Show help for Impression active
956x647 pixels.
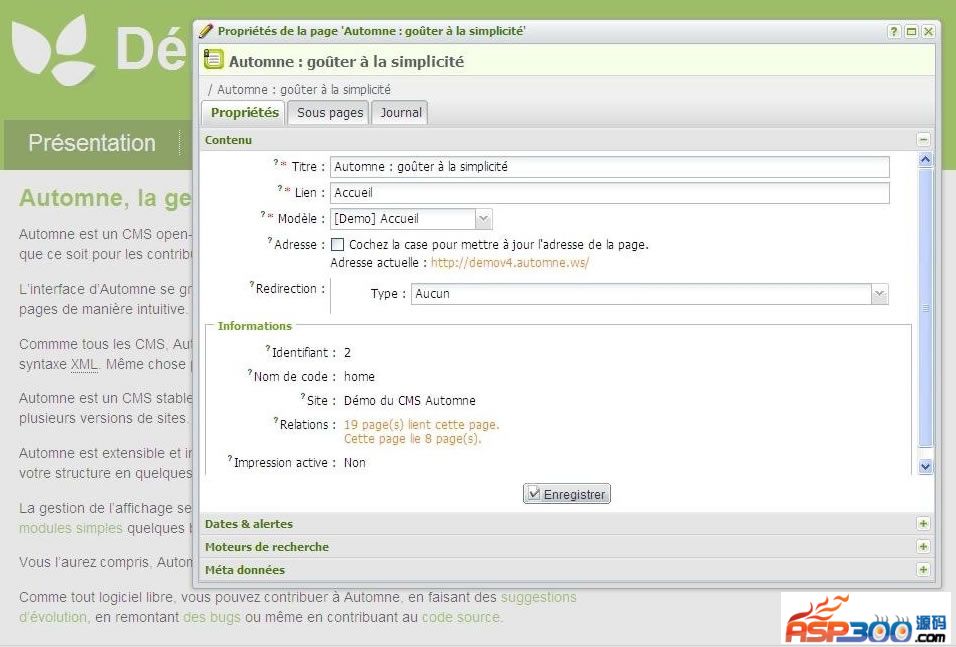tap(230, 458)
